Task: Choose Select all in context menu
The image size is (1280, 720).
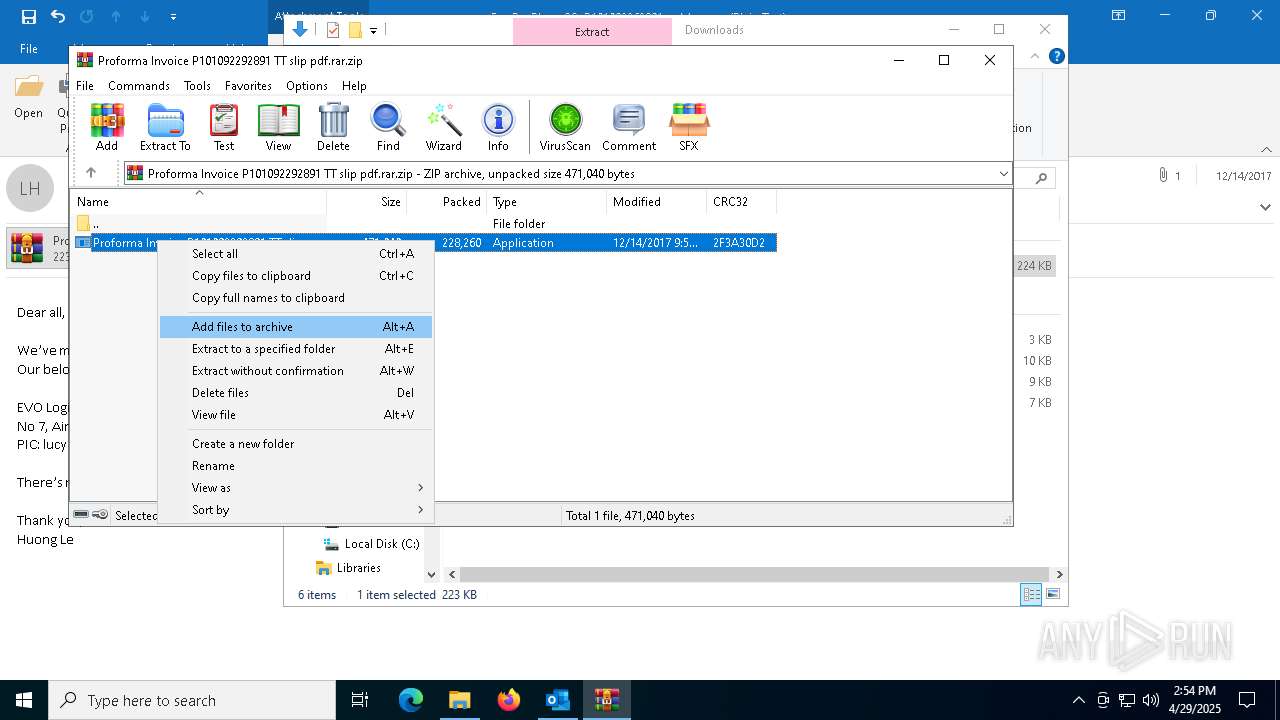Action: coord(296,254)
